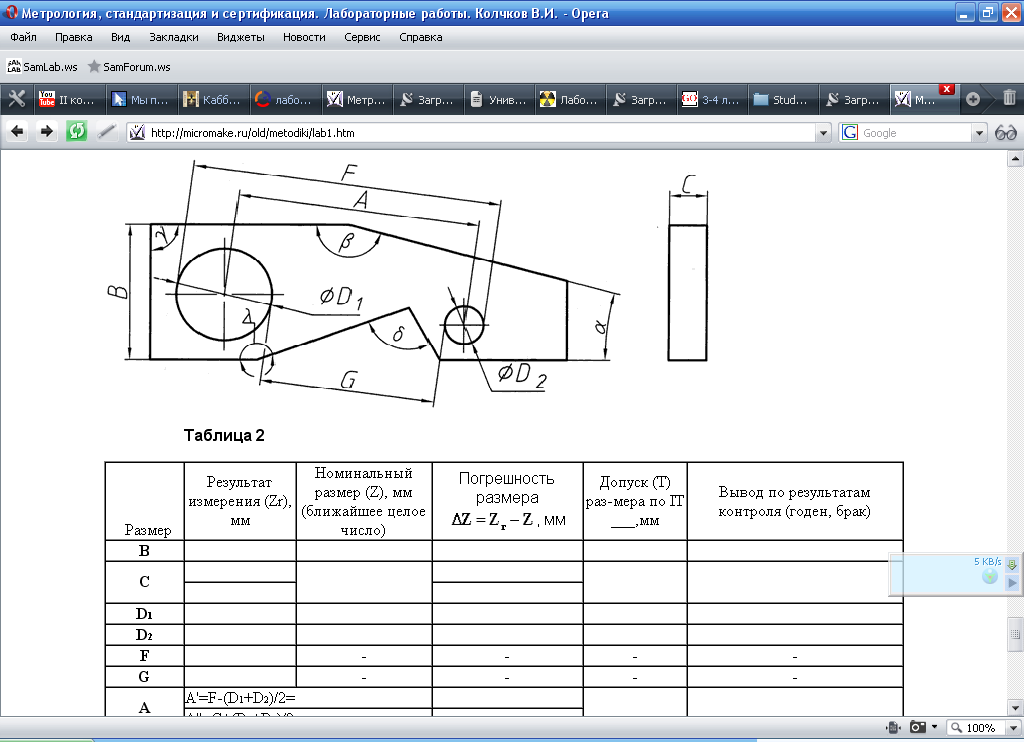The width and height of the screenshot is (1024, 742).
Task: Open the Виджеты menu
Action: coord(241,37)
